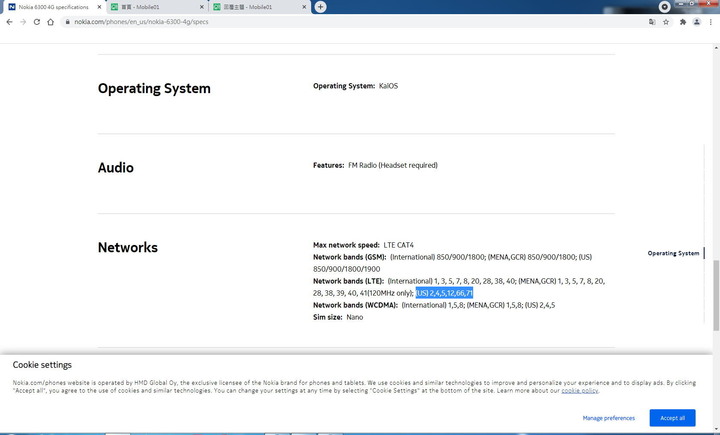Open a new tab with plus button
The height and width of the screenshot is (435, 720).
[321, 7]
